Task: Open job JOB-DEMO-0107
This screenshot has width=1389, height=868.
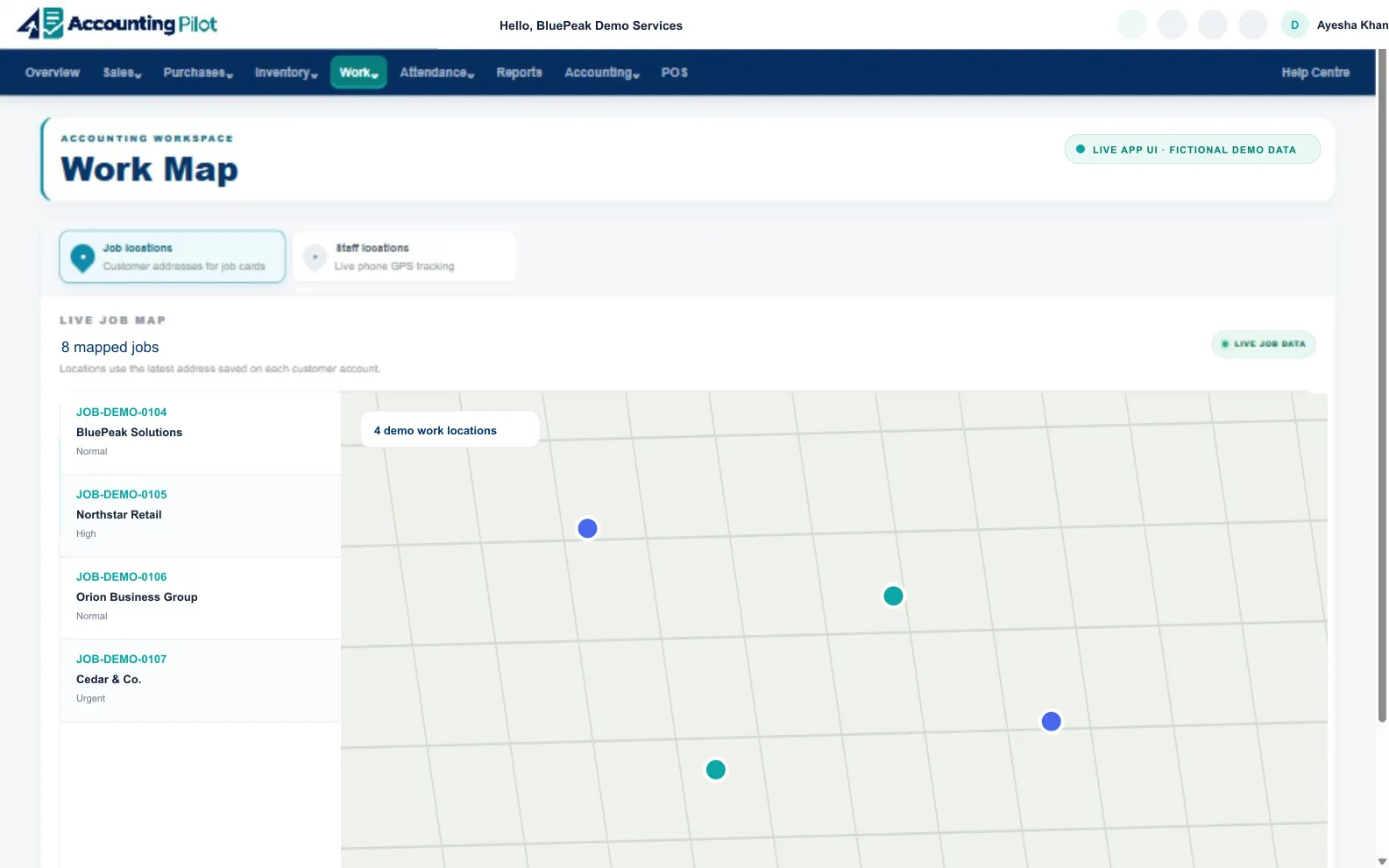Action: click(x=121, y=659)
